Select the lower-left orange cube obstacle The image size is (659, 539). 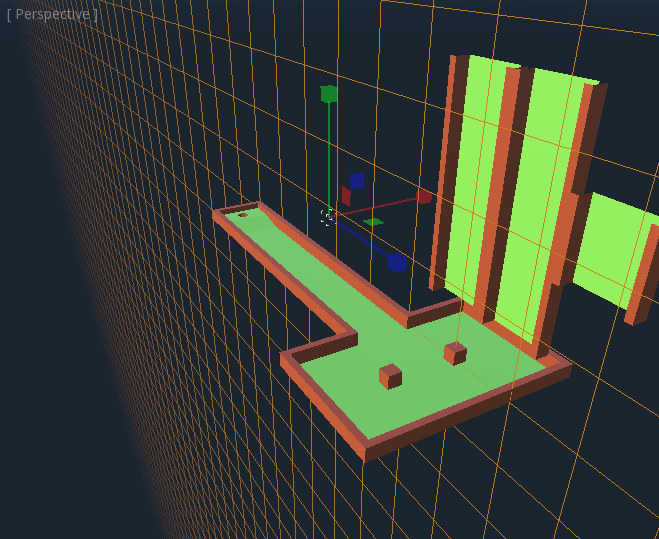click(x=390, y=376)
